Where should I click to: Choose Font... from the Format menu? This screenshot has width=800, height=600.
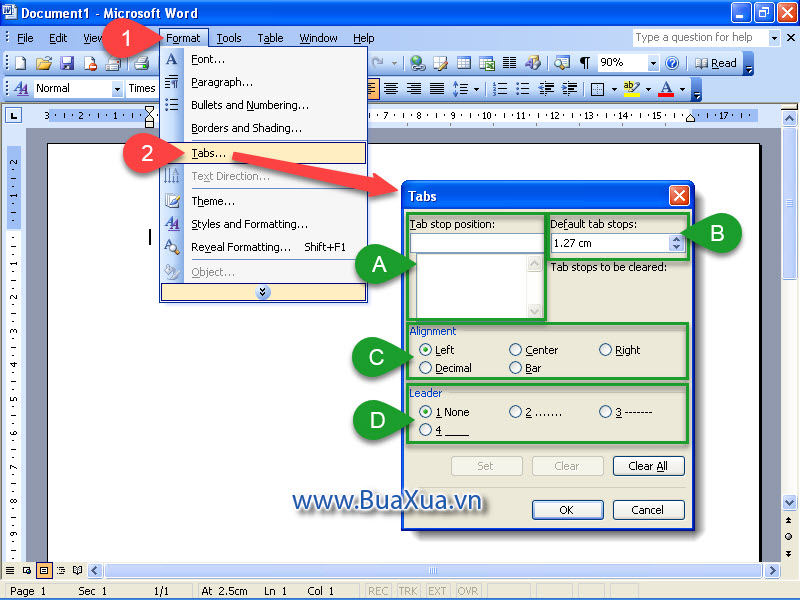[x=263, y=59]
